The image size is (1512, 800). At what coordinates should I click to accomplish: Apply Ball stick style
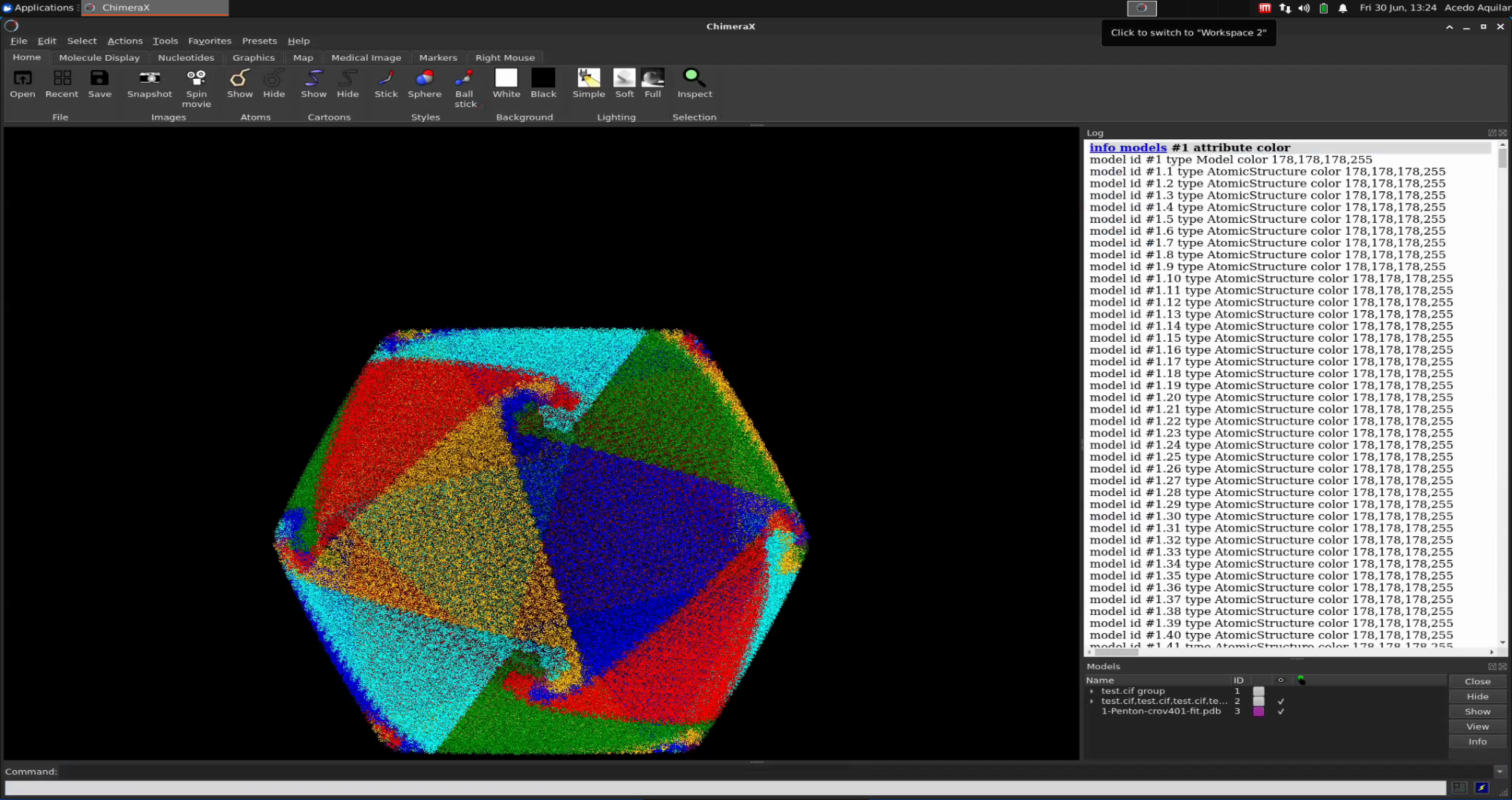point(464,78)
